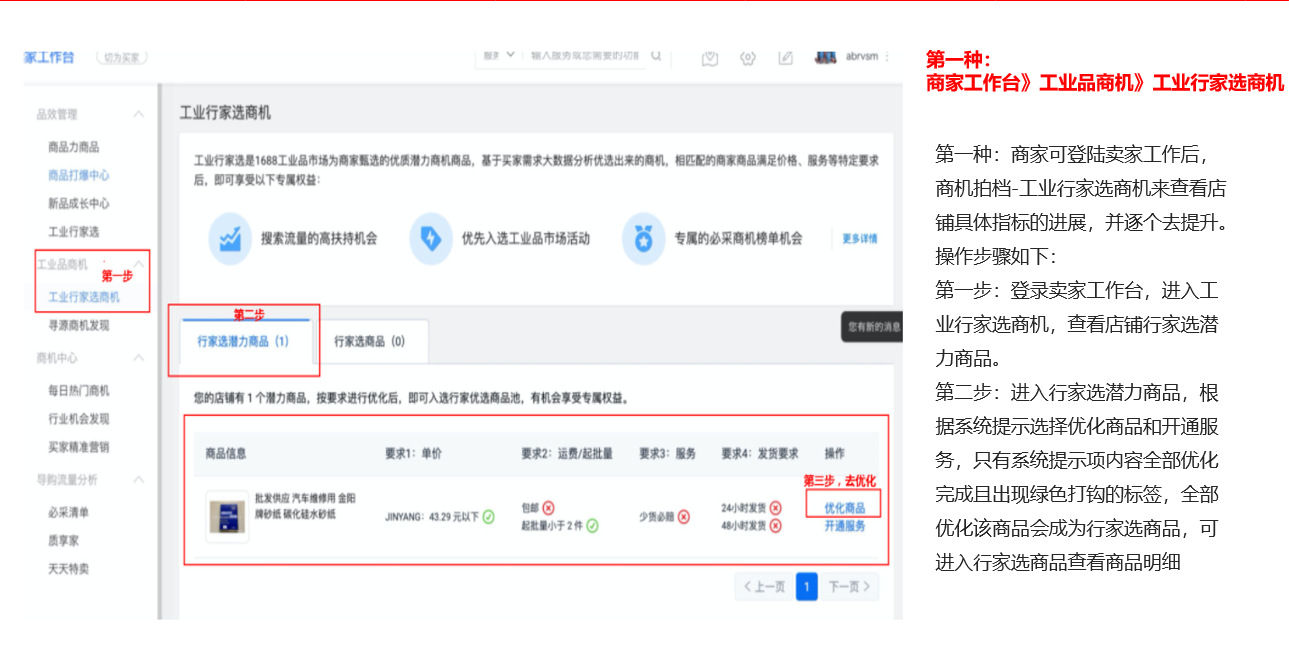This screenshot has width=1289, height=650.
Task: Click the 切为买家 switch button
Action: pos(121,58)
